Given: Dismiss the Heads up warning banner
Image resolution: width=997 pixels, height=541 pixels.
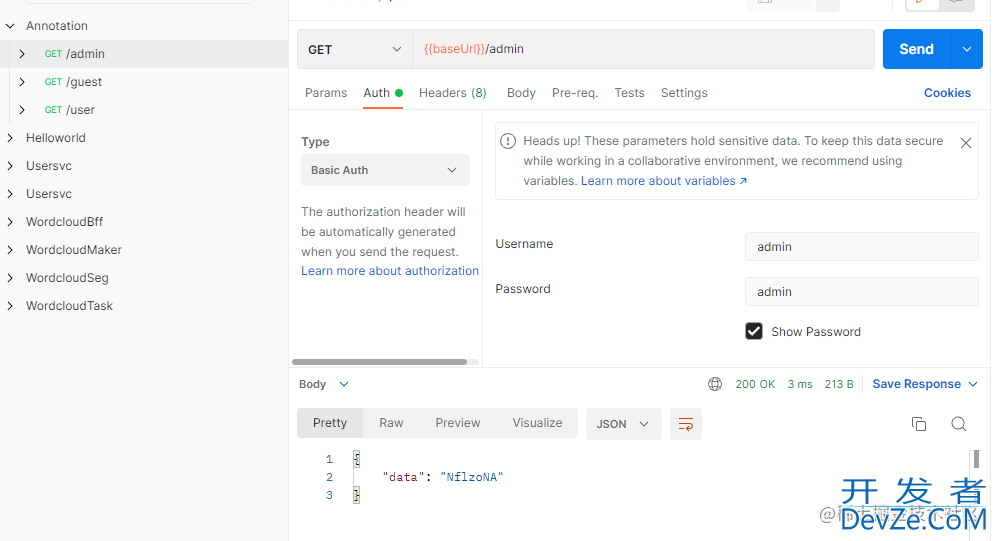Looking at the screenshot, I should 965,143.
